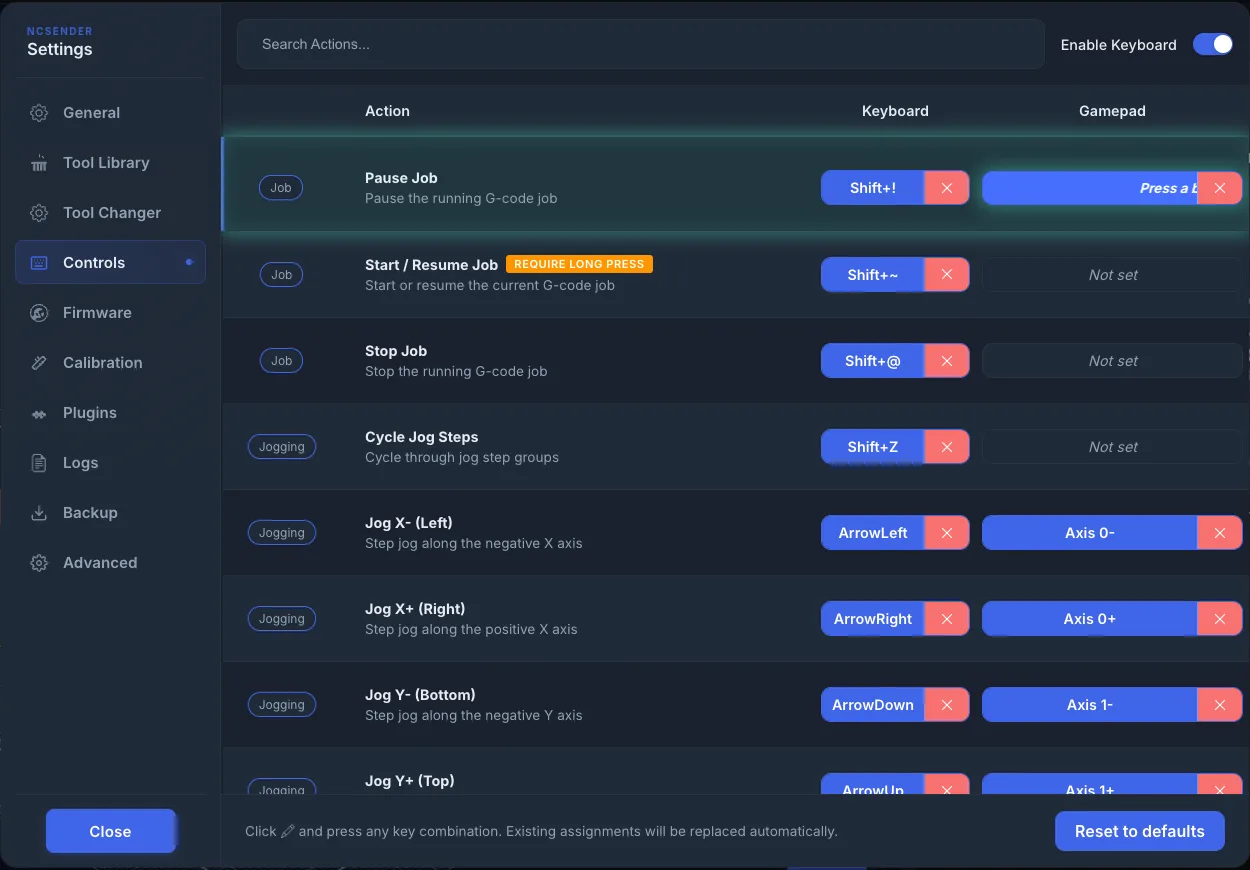Set gamepad binding for Stop Job
Image resolution: width=1250 pixels, height=870 pixels.
coord(1112,361)
